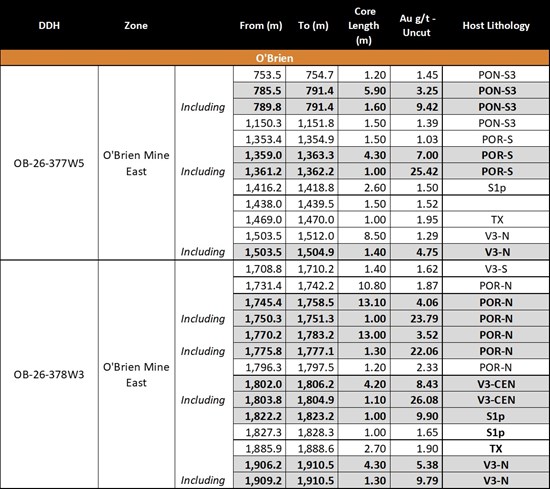Click the 753.5 From value cell
Screen dimensions: 550x489
click(260, 75)
